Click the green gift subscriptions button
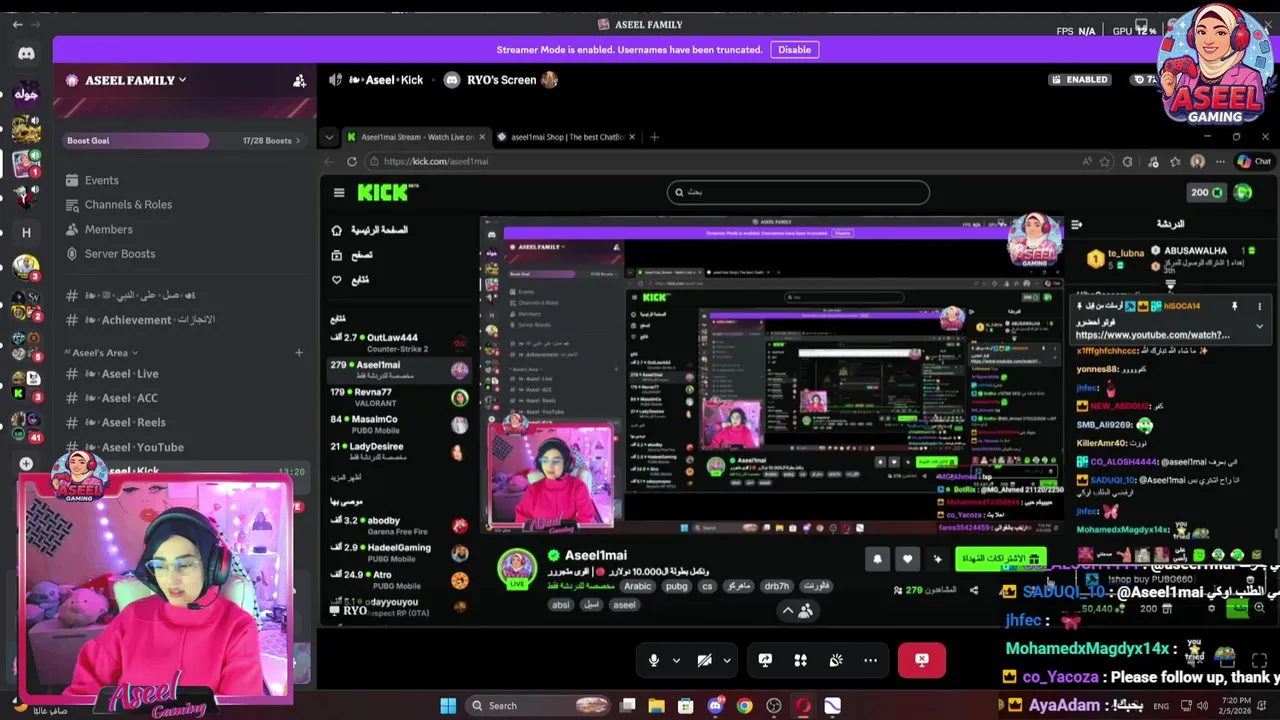Image resolution: width=1280 pixels, height=720 pixels. 1000,558
